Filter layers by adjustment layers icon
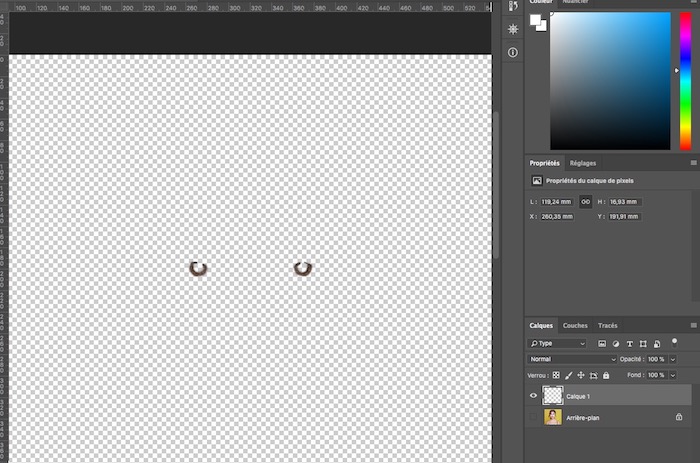 click(616, 343)
